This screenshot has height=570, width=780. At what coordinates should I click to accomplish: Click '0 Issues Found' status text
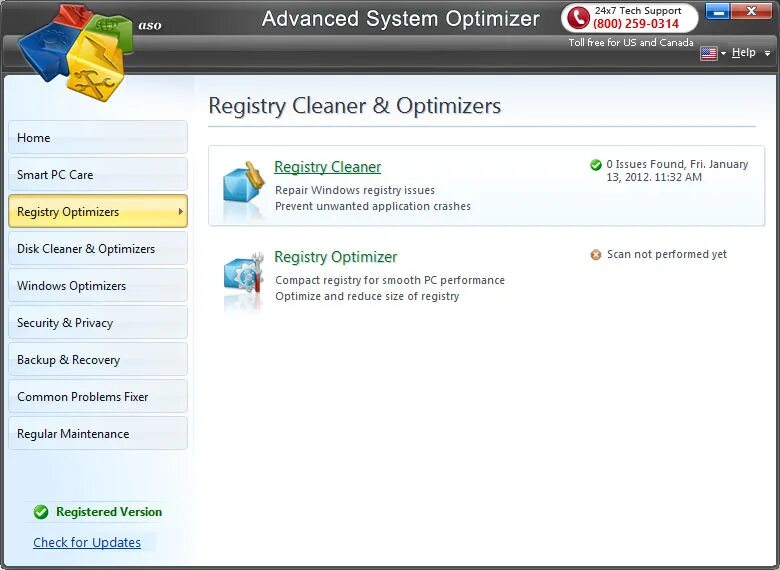677,171
